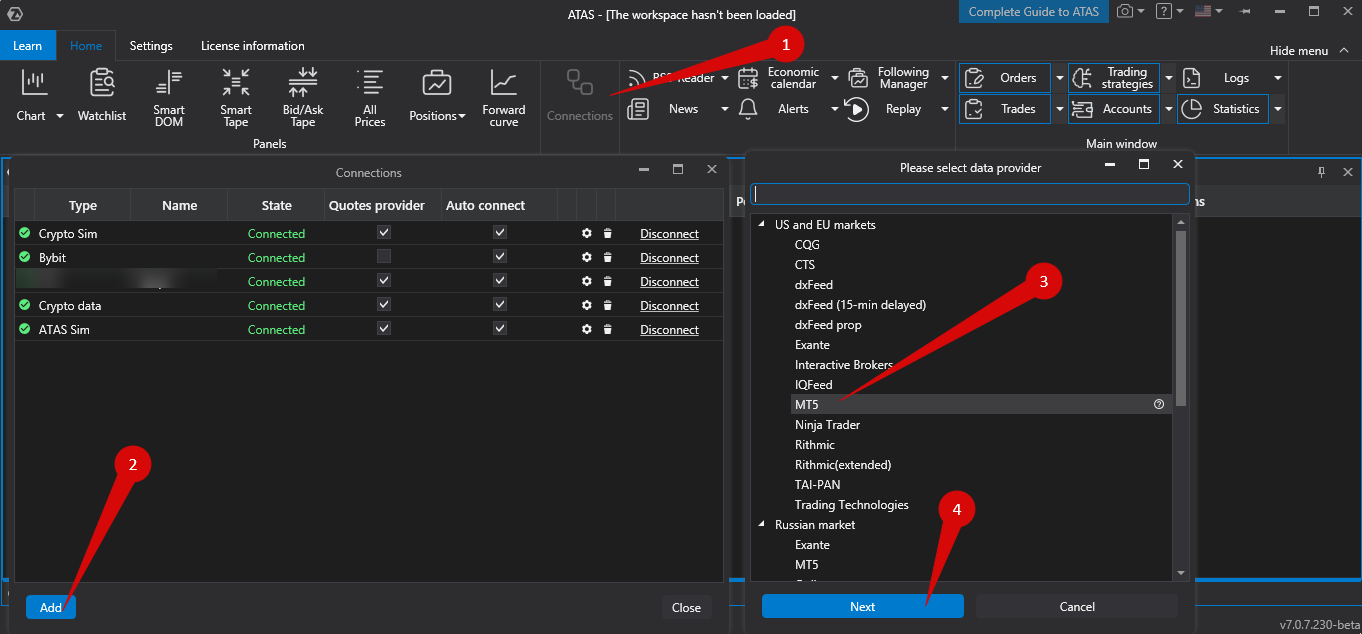Viewport: 1362px width, 634px height.
Task: Click Cancel in data provider dialog
Action: pyautogui.click(x=1077, y=607)
